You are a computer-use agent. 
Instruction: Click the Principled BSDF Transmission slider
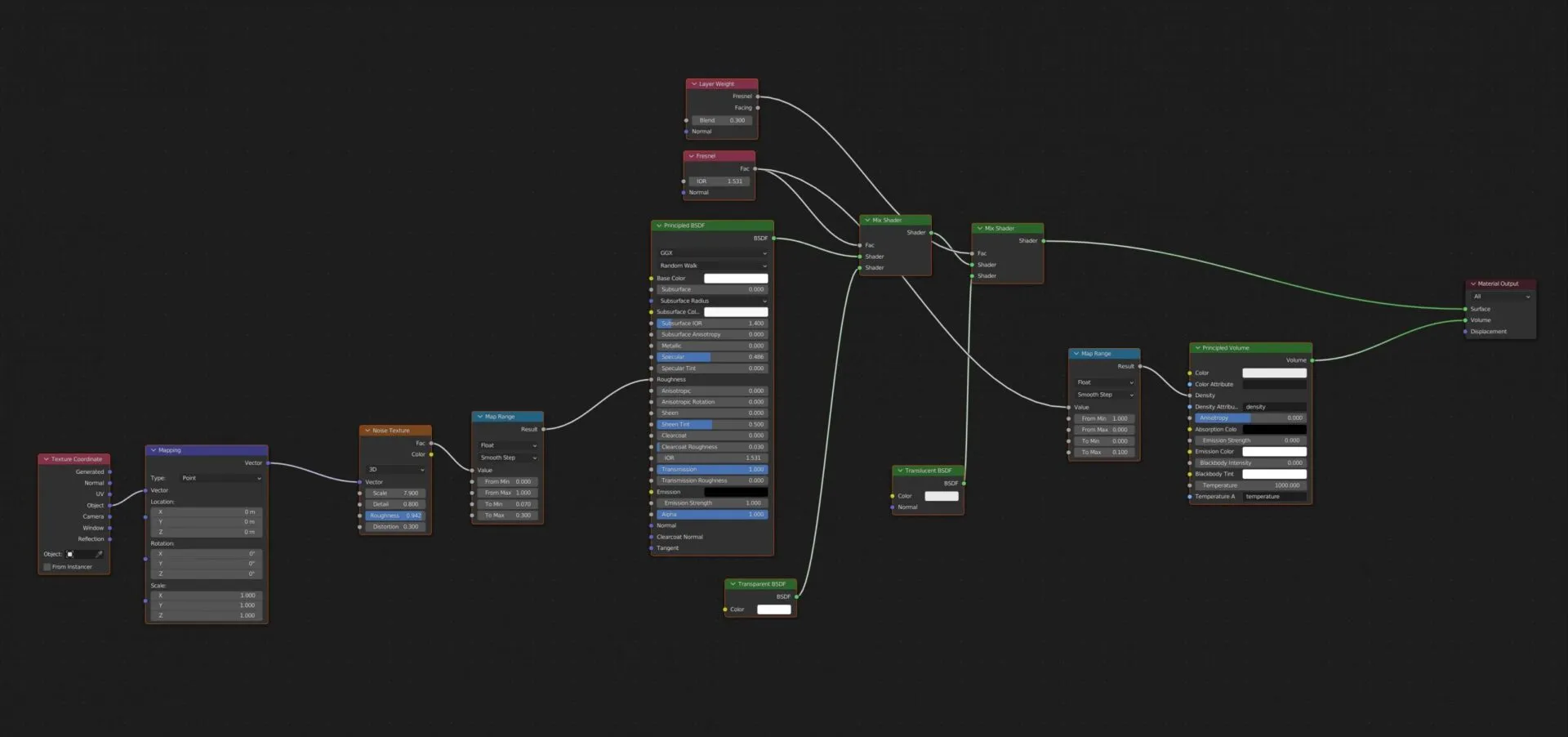[x=712, y=470]
